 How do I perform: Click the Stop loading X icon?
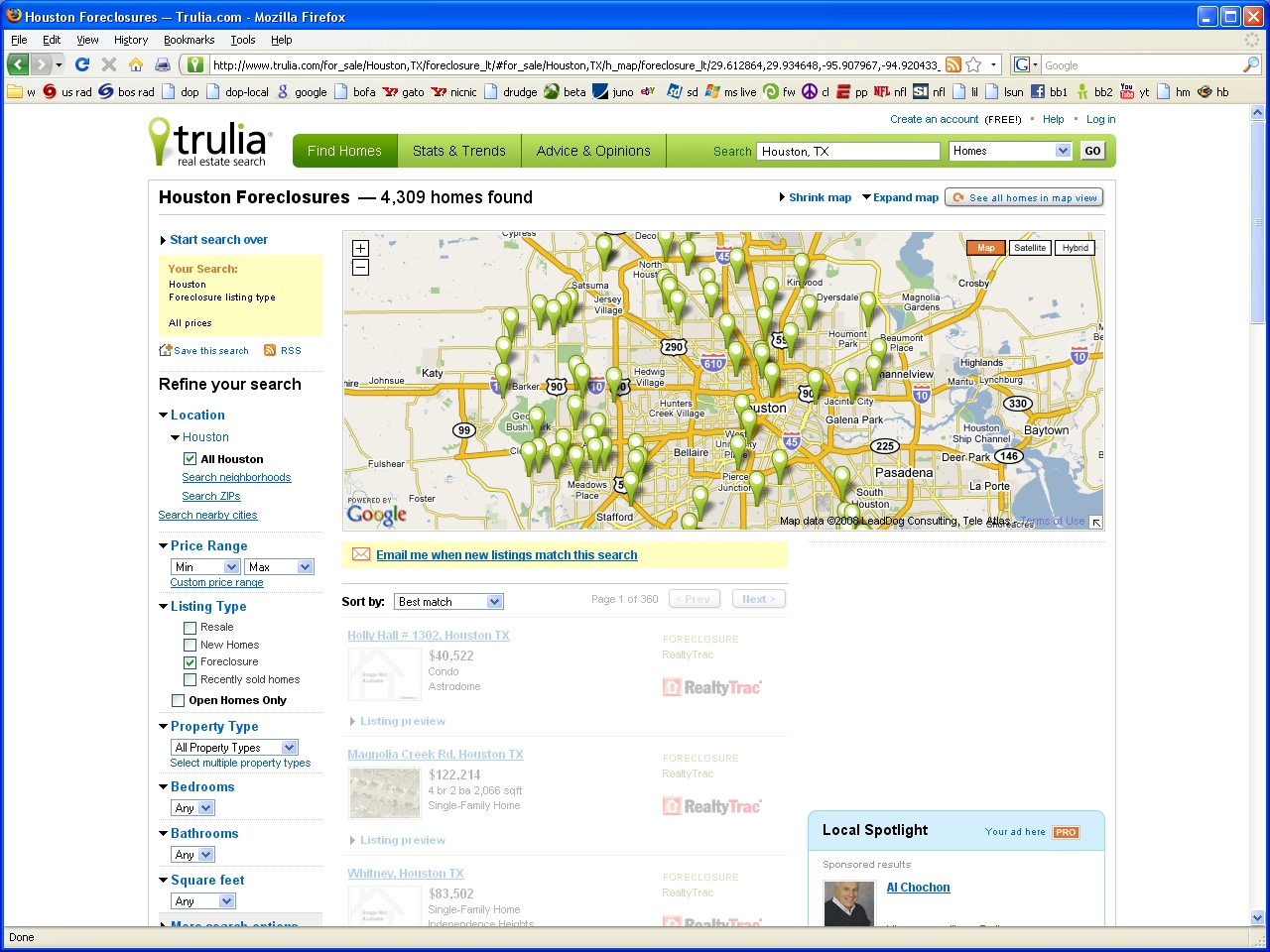(109, 64)
